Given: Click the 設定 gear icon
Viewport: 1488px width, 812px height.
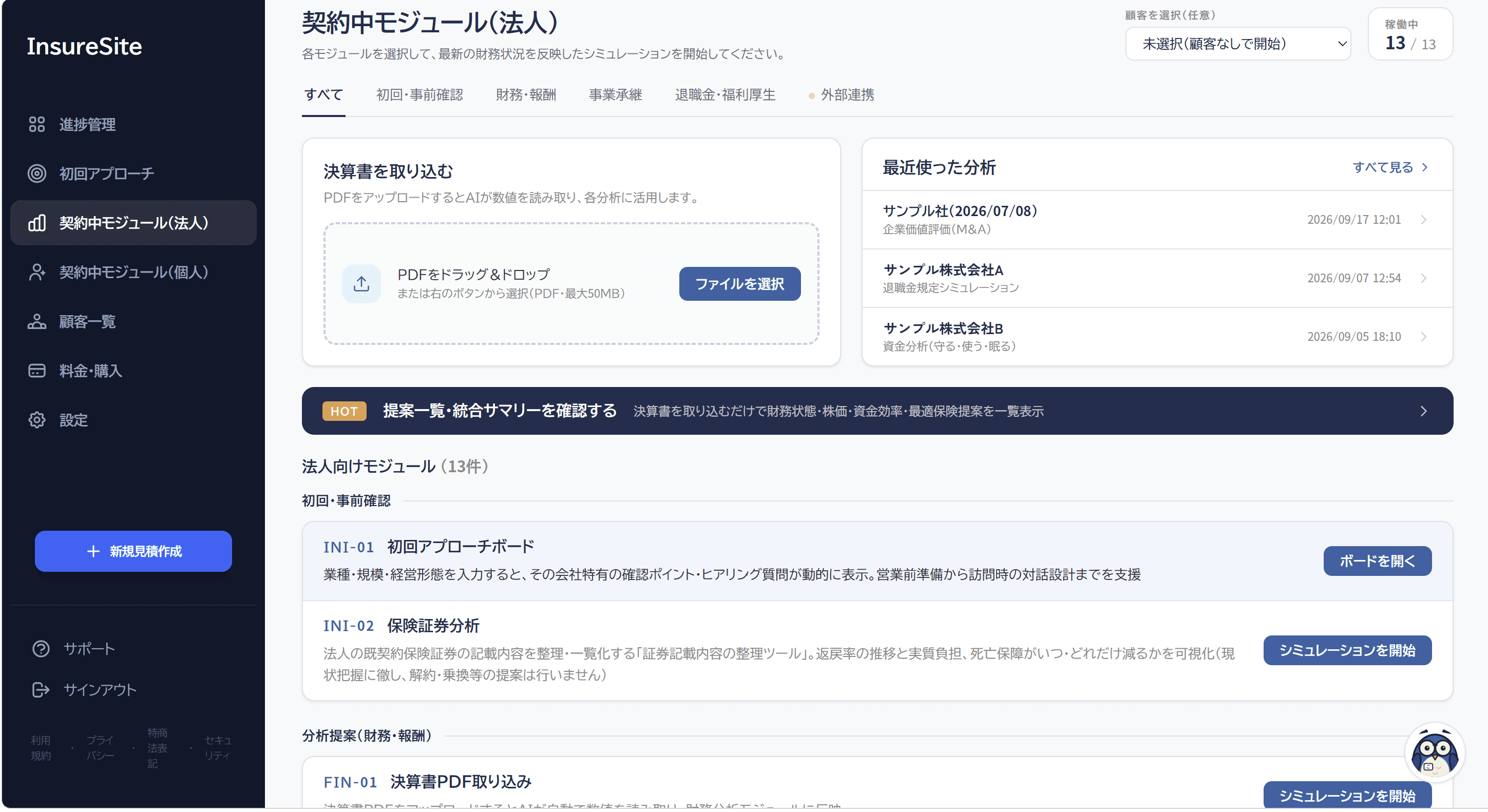Looking at the screenshot, I should coord(37,420).
